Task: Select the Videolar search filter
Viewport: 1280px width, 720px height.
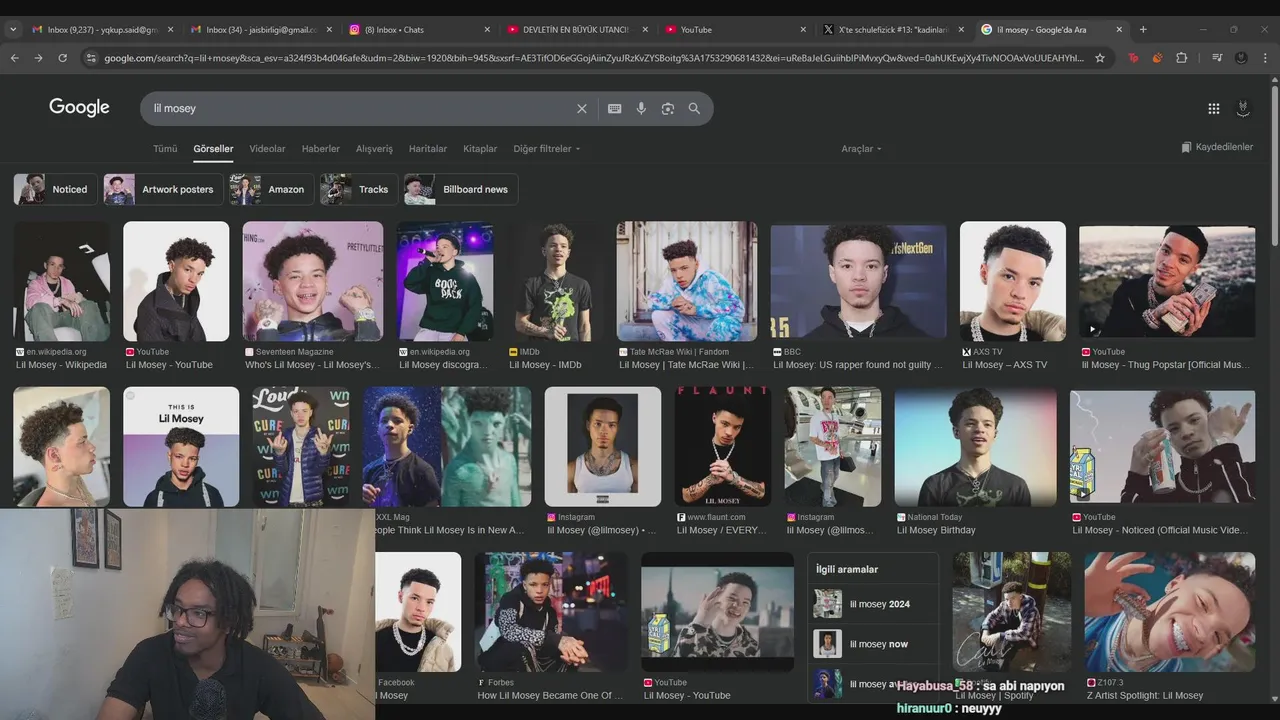Action: click(267, 149)
